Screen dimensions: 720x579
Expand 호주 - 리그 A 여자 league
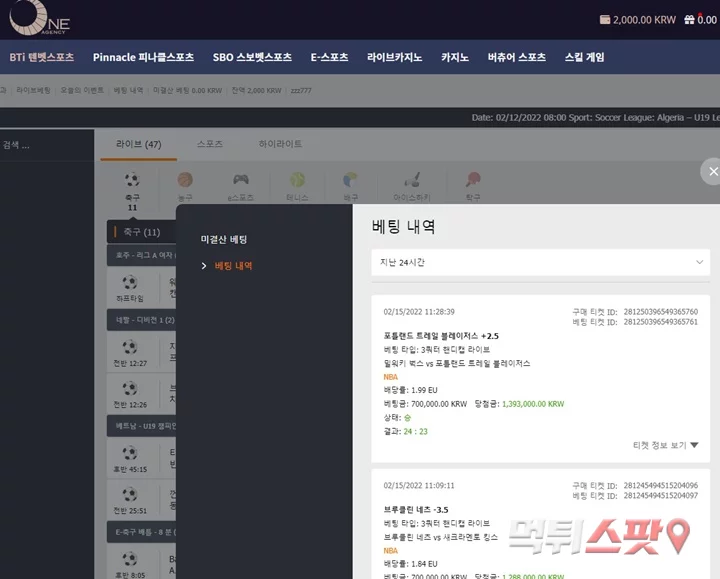click(x=141, y=255)
